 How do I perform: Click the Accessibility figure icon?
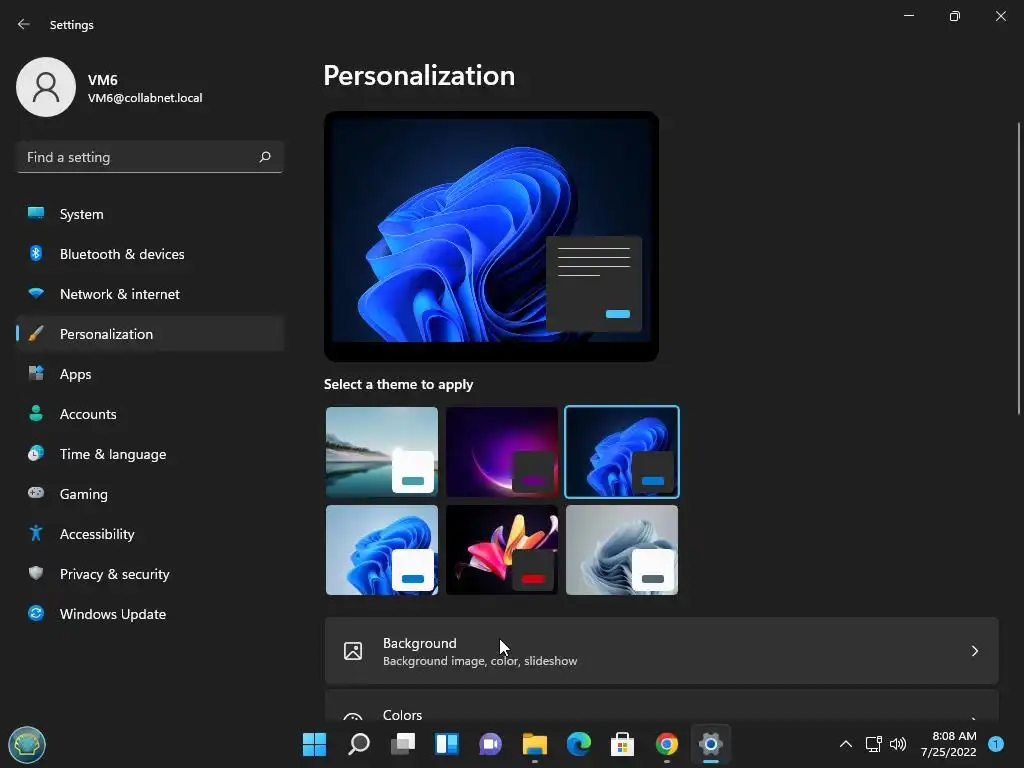[36, 533]
